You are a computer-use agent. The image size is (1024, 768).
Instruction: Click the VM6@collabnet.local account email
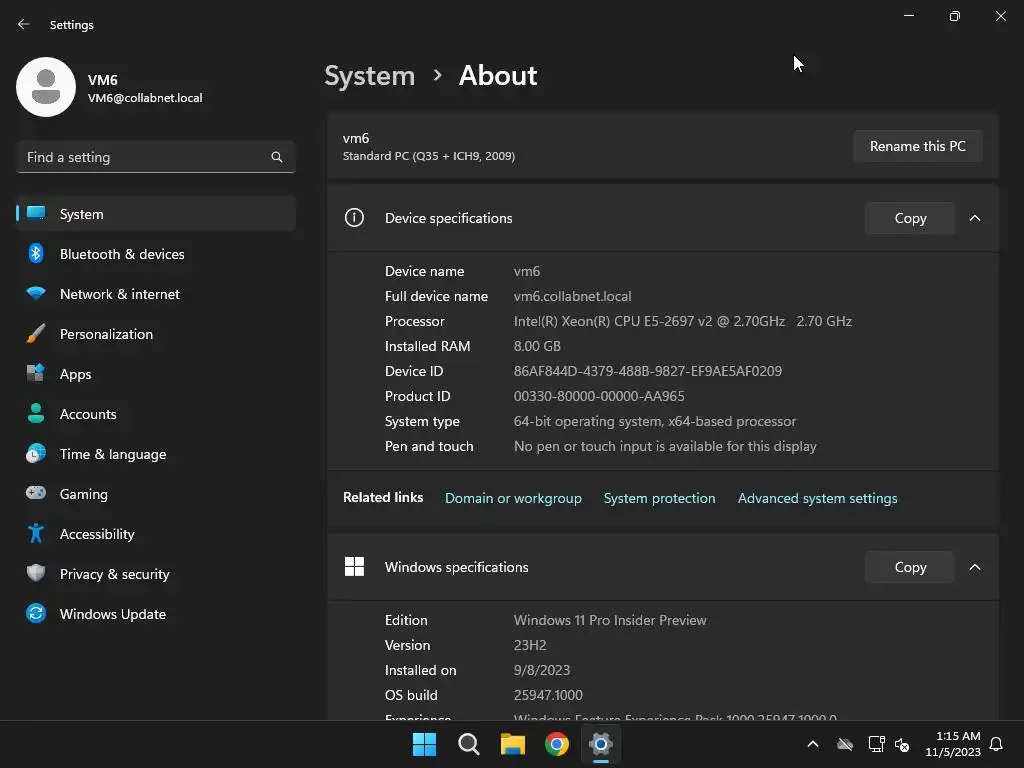145,98
